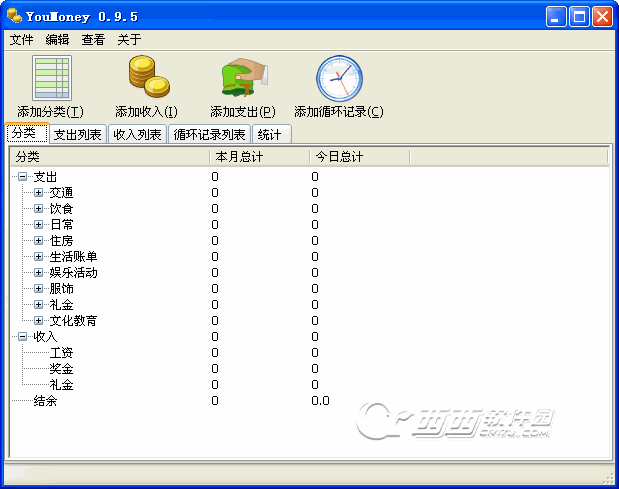
Task: Switch to the 分类 tab
Action: [x=27, y=133]
